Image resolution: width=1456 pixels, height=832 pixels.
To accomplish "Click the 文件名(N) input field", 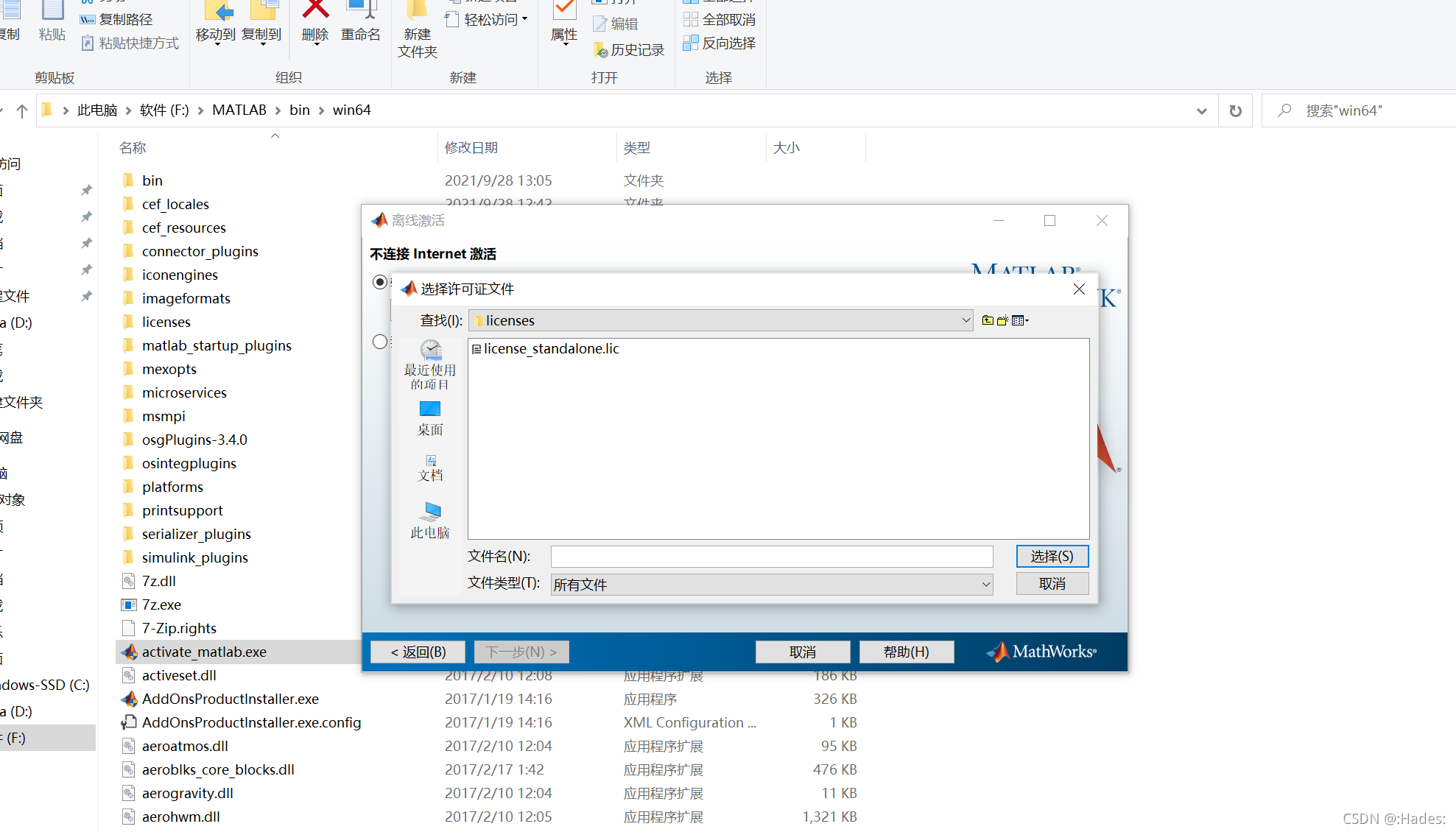I will pyautogui.click(x=771, y=556).
